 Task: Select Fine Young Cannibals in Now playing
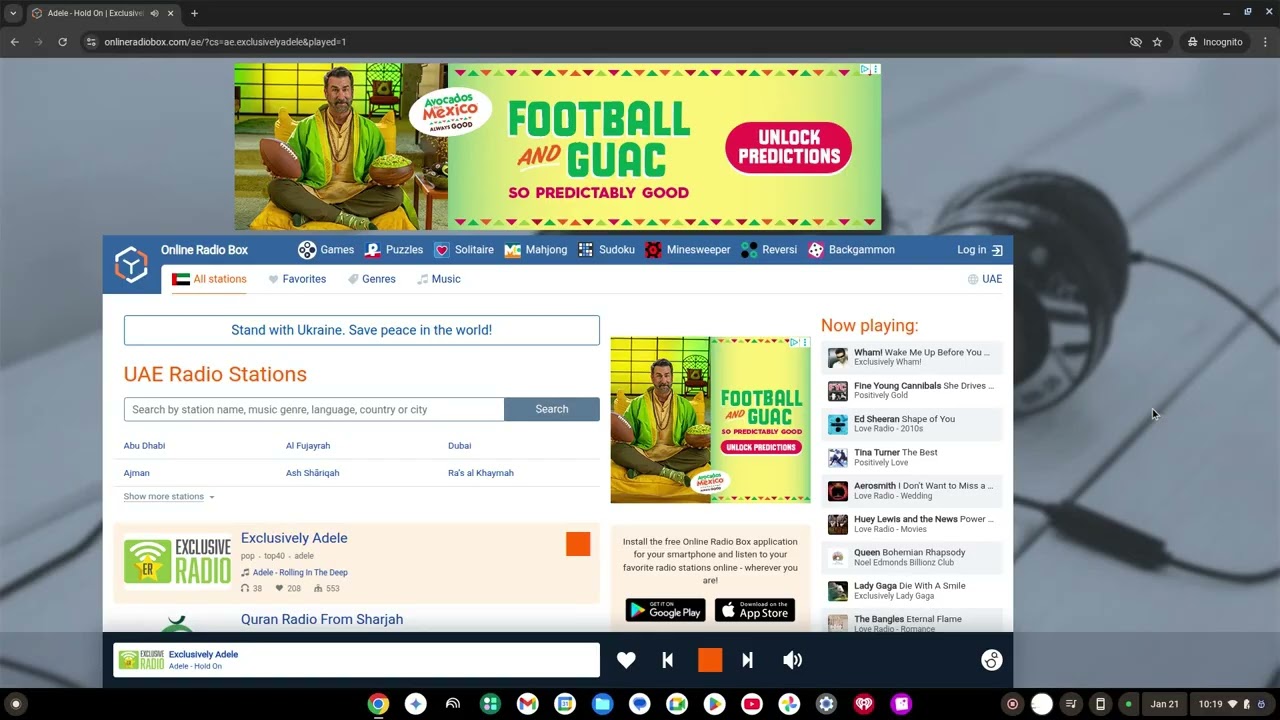[911, 390]
